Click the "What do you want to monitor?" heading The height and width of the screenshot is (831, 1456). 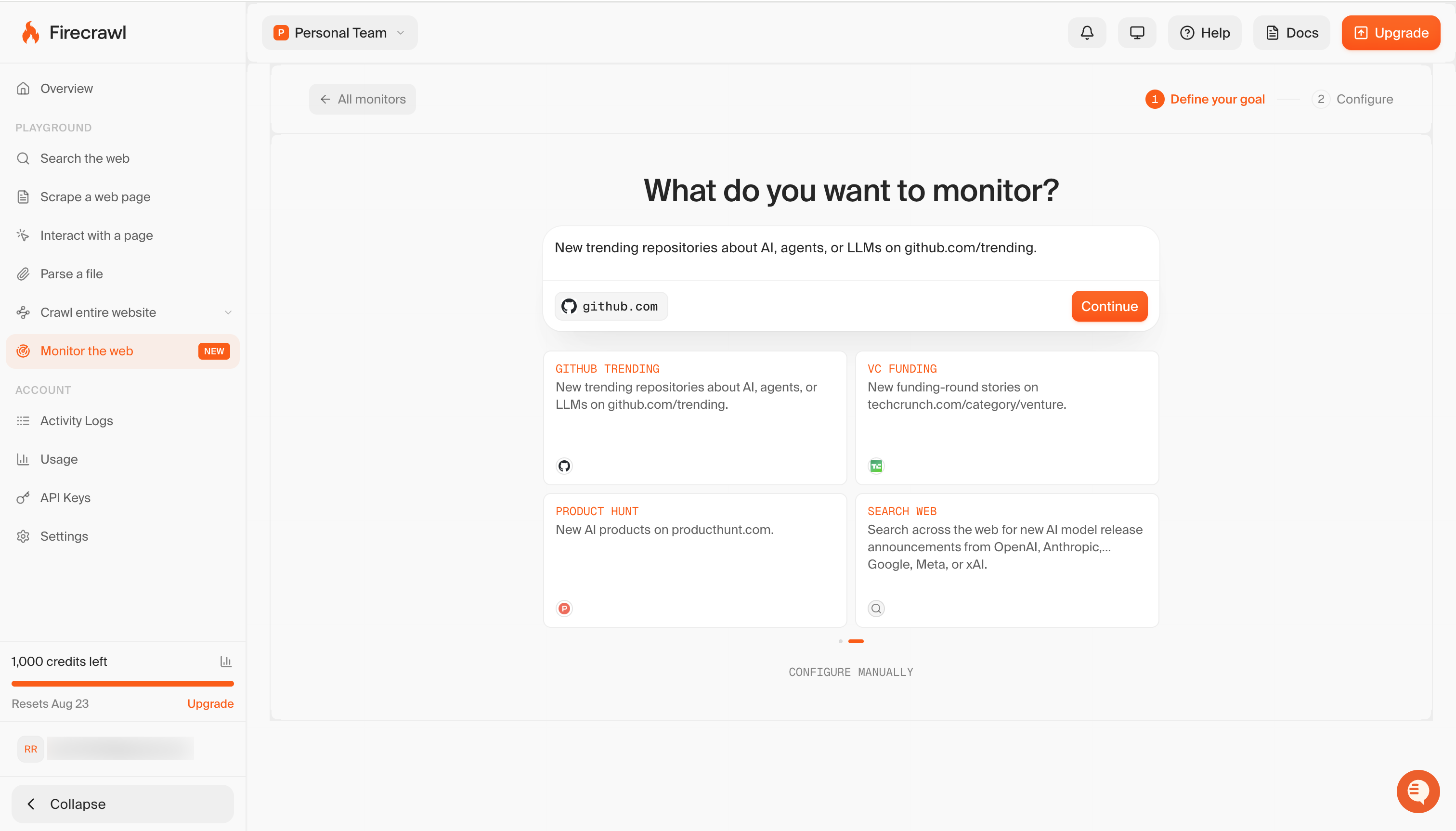pyautogui.click(x=851, y=191)
